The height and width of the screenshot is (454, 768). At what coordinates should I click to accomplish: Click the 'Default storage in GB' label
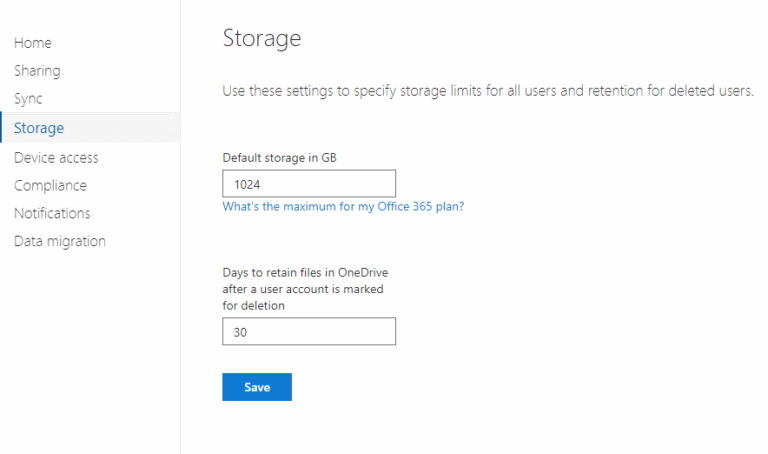[285, 157]
